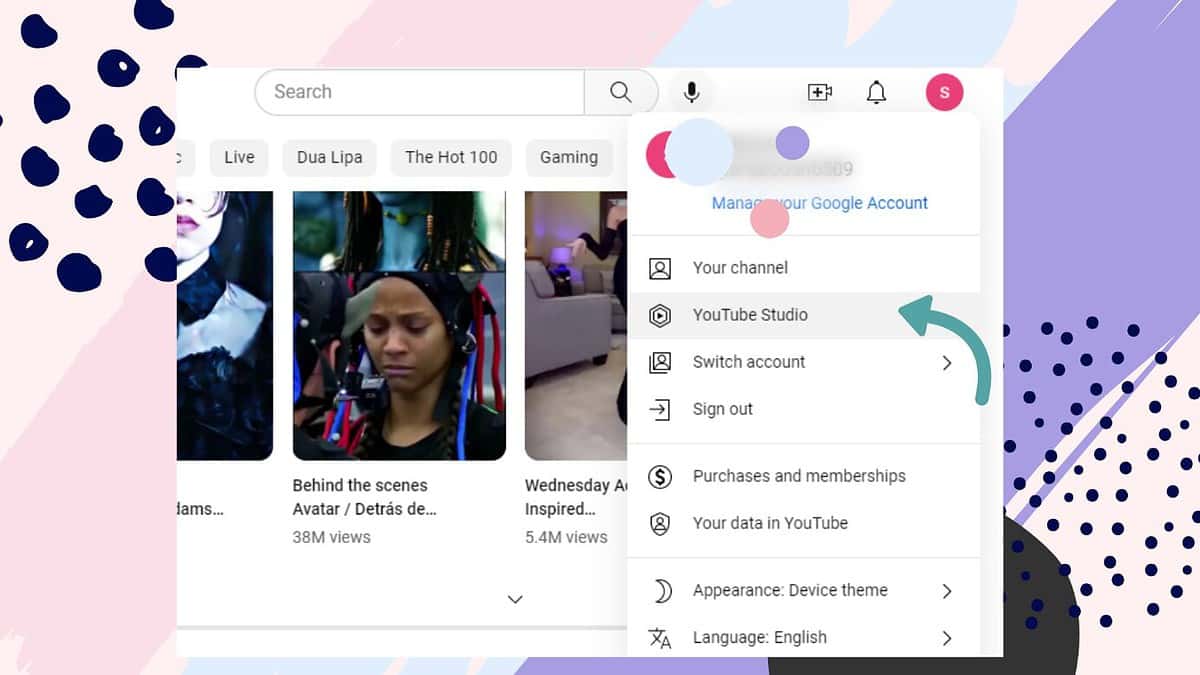Click the Purchases and memberships dollar icon
1200x675 pixels.
coord(660,476)
